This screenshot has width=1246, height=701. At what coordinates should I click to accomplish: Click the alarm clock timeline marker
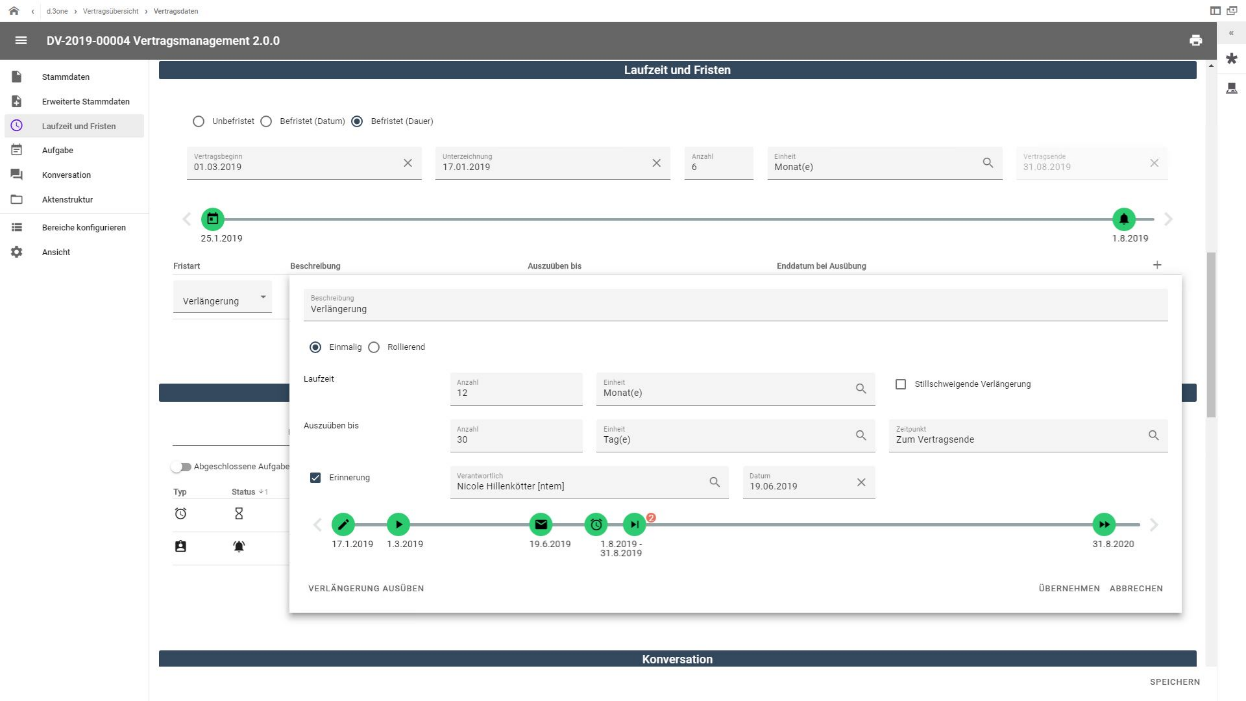click(x=596, y=524)
